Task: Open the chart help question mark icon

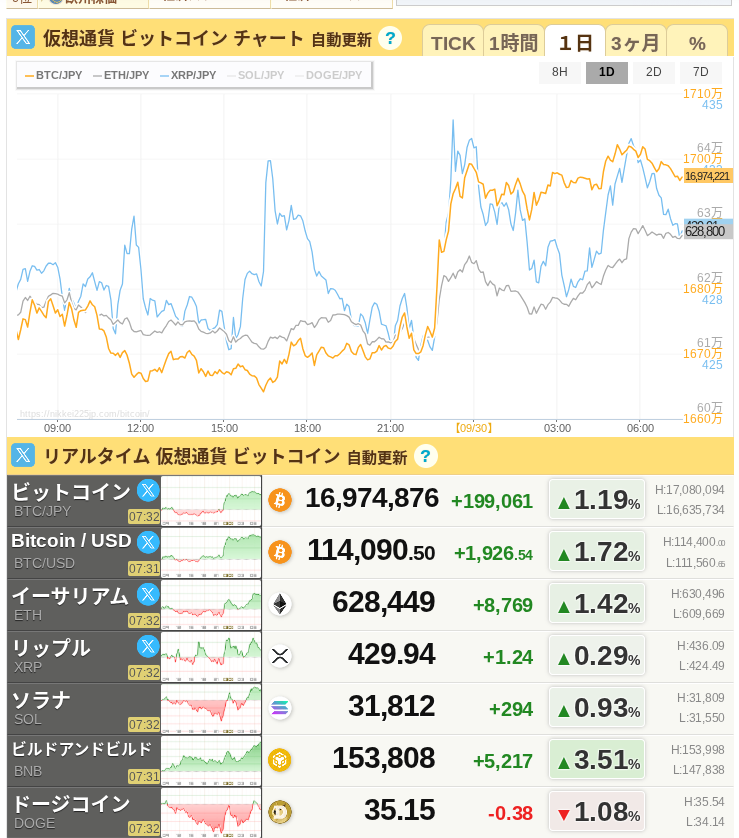Action: [x=390, y=39]
